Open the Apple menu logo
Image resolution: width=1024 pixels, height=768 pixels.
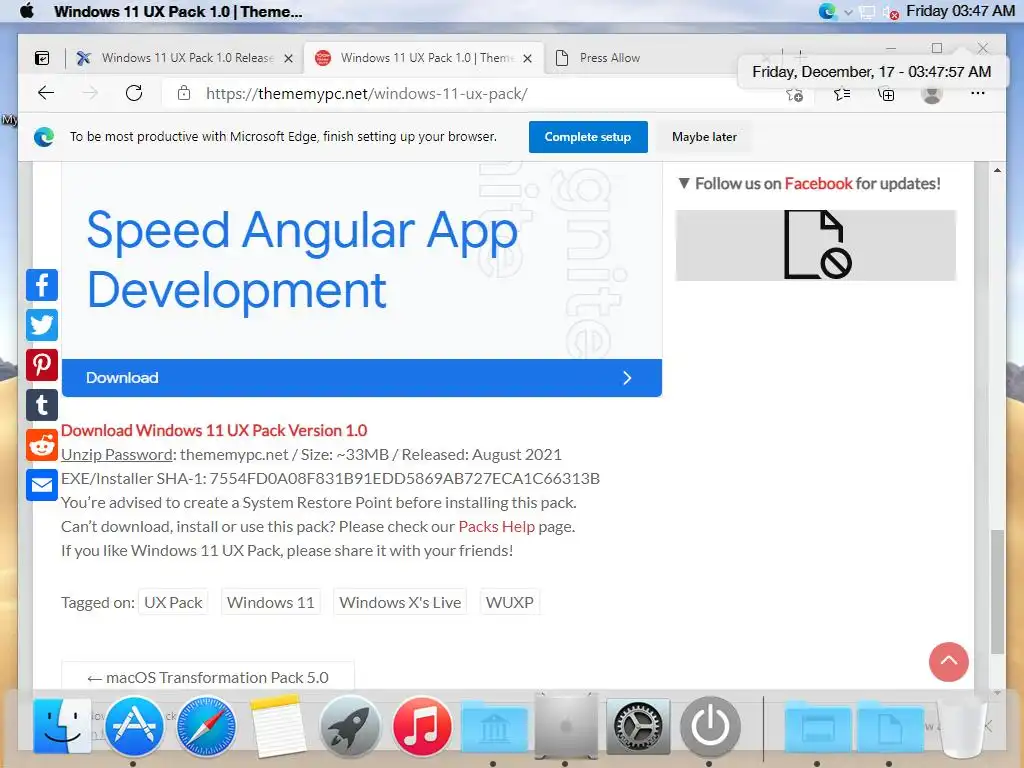click(x=27, y=11)
